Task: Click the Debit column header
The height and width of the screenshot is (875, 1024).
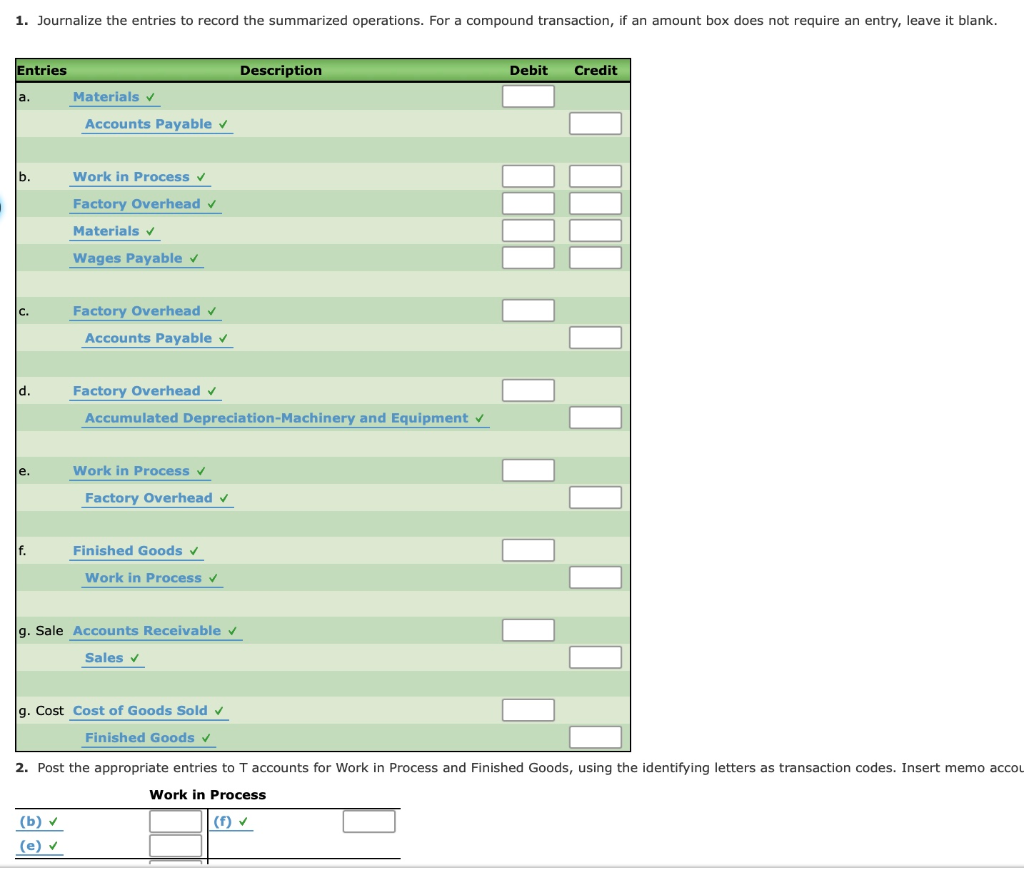Action: pyautogui.click(x=528, y=71)
